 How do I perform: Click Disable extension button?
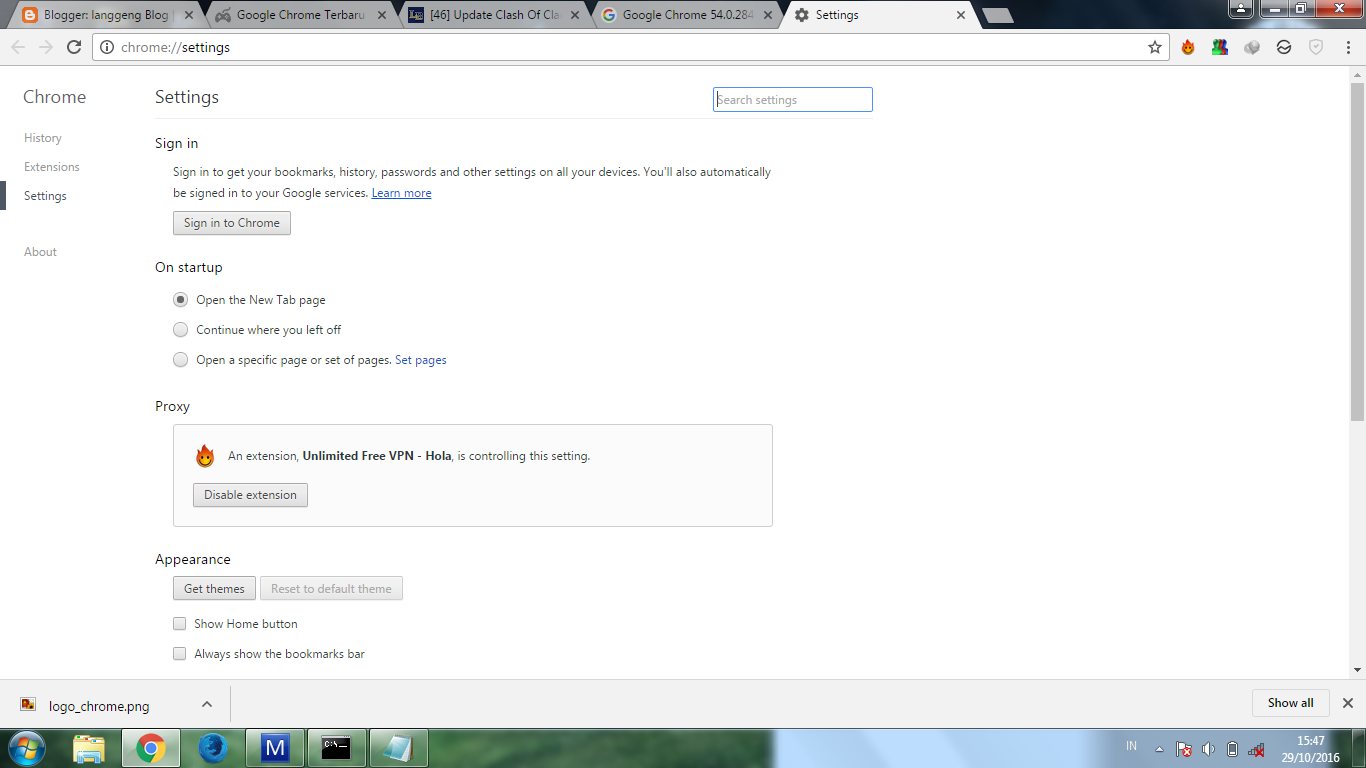pyautogui.click(x=250, y=495)
